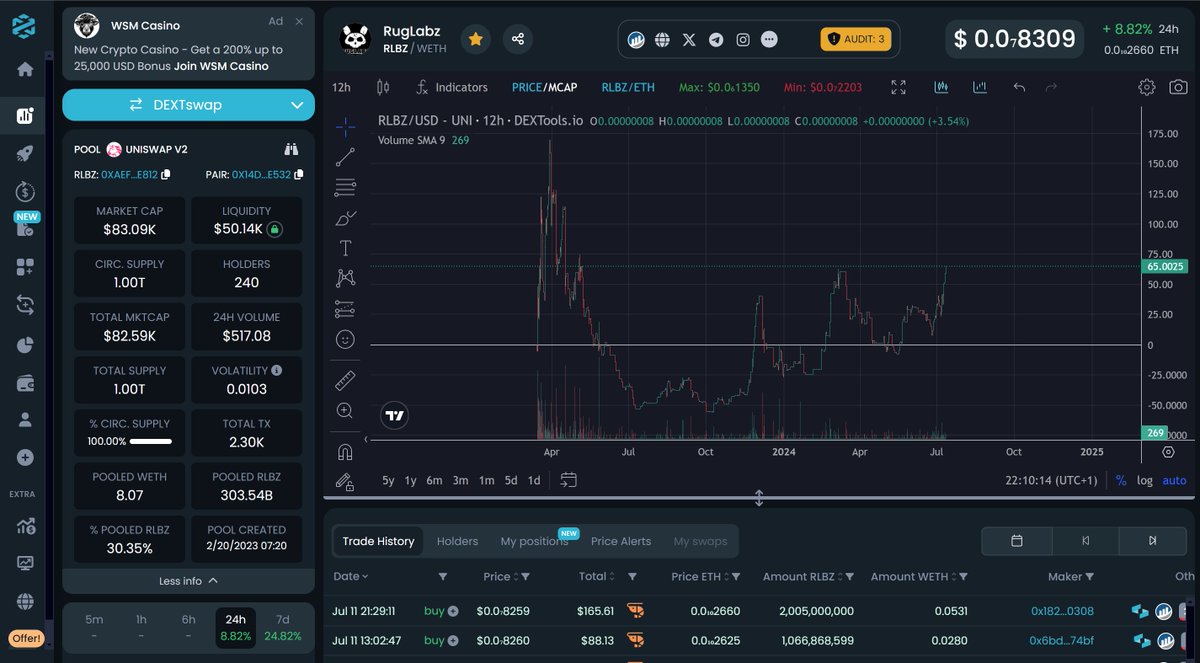This screenshot has height=663, width=1200.
Task: Follow the Join WSM Casino ad link
Action: (221, 66)
